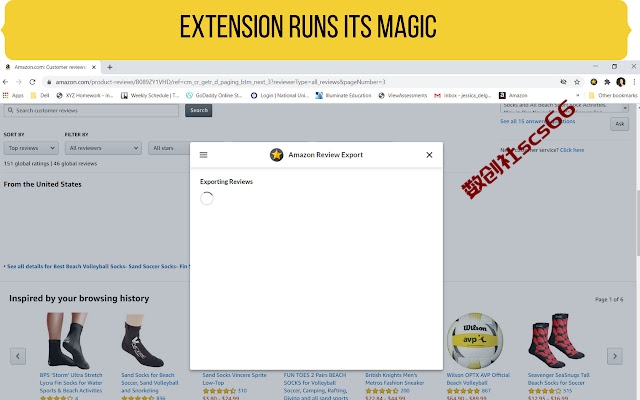Open the Seavenger SeaSnugs red socks thumbnail
Image resolution: width=640 pixels, height=400 pixels.
coord(557,340)
